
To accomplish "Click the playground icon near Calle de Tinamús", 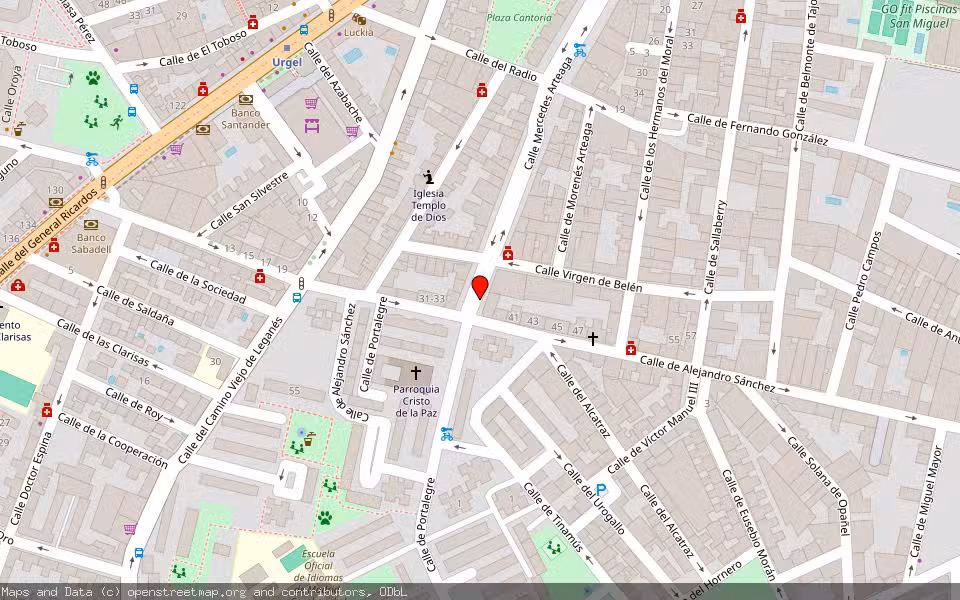I will coord(554,547).
